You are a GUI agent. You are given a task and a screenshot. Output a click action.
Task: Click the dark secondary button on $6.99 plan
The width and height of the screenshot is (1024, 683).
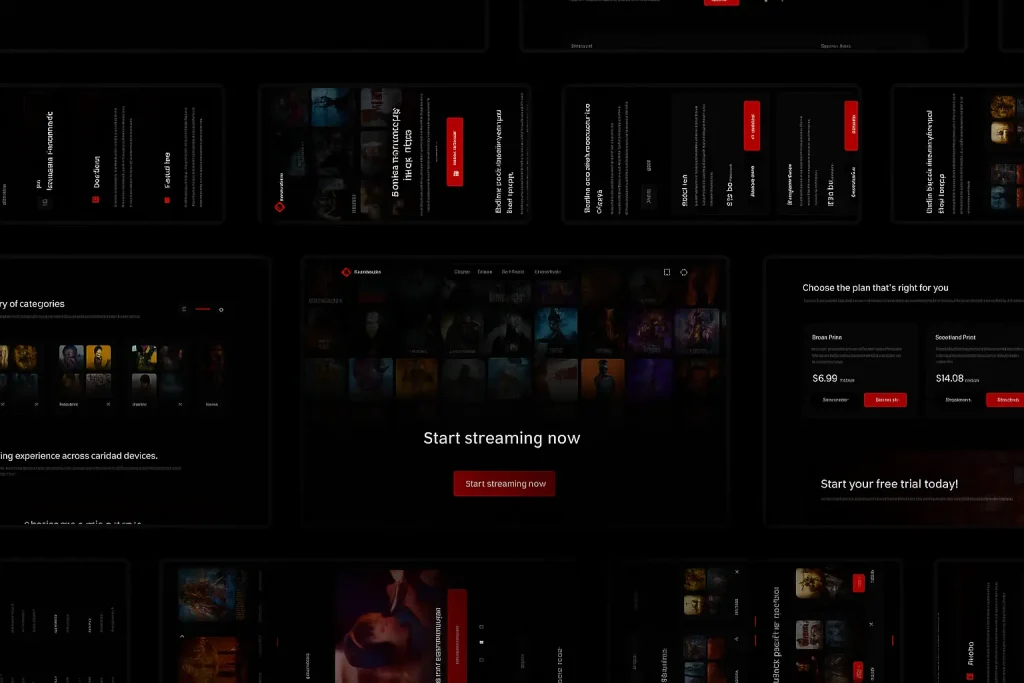pyautogui.click(x=835, y=400)
